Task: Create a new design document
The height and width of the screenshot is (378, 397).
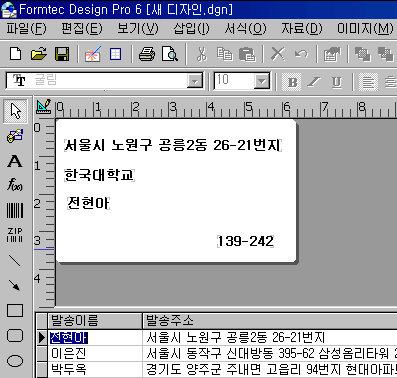Action: (16, 54)
